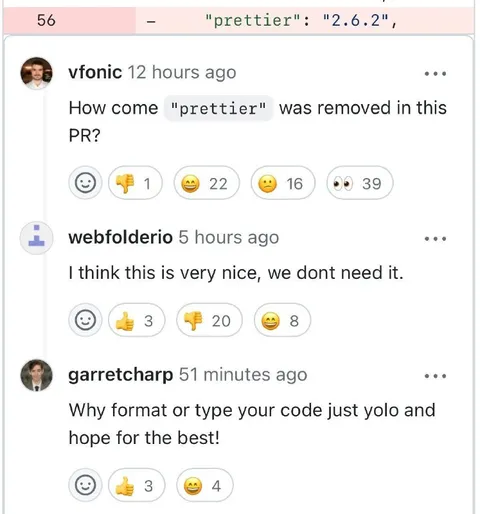
Task: Click thumbs-up reaction on garretcharp's comment
Action: [136, 485]
